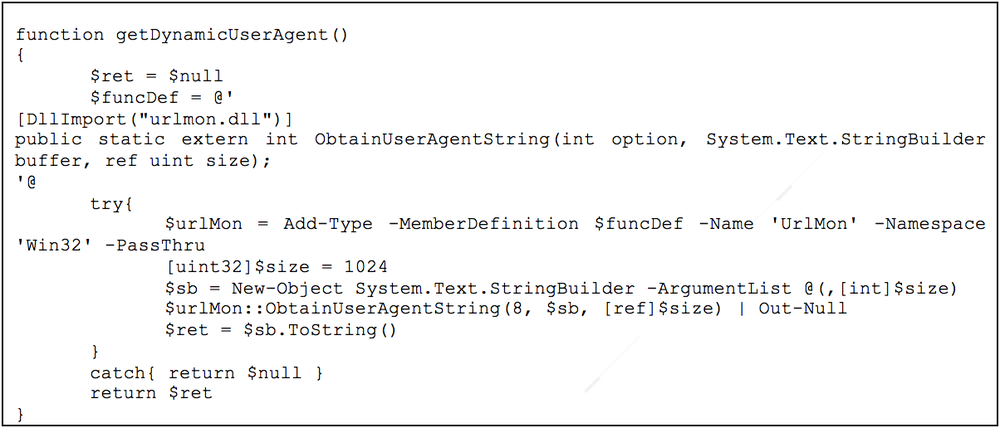1000x428 pixels.
Task: Click System.Text.StringBuilder in the extern signature
Action: point(846,140)
